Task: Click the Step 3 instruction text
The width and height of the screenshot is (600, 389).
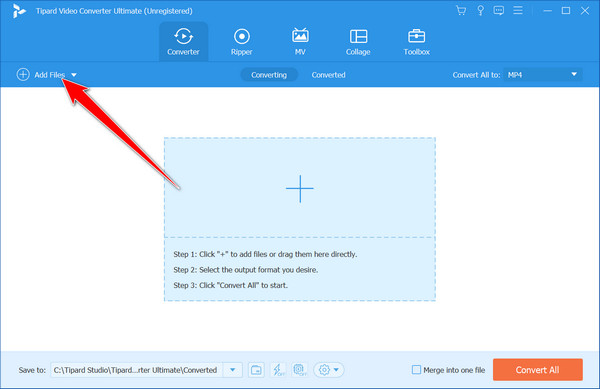Action: [230, 285]
